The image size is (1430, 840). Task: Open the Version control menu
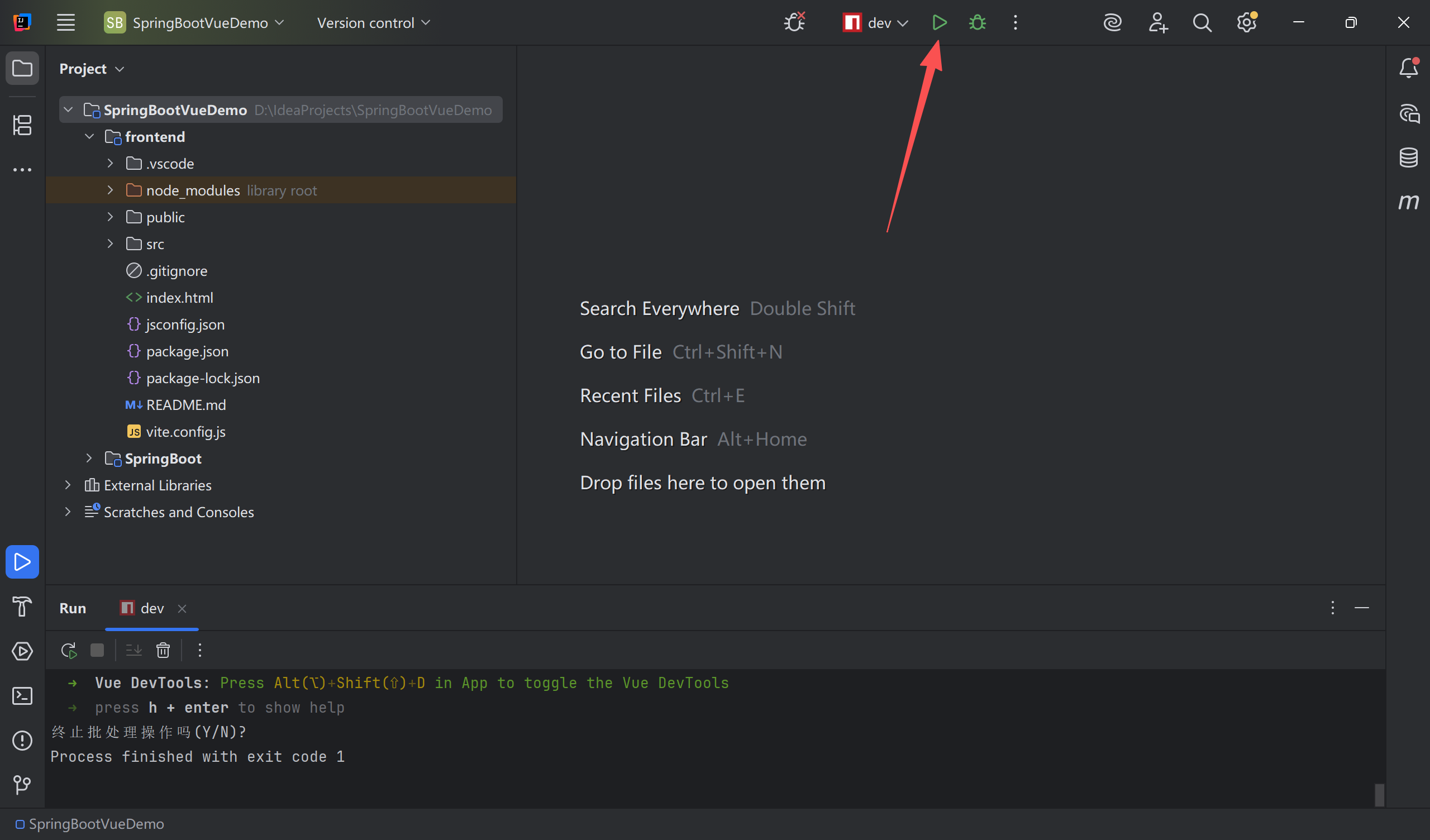373,23
